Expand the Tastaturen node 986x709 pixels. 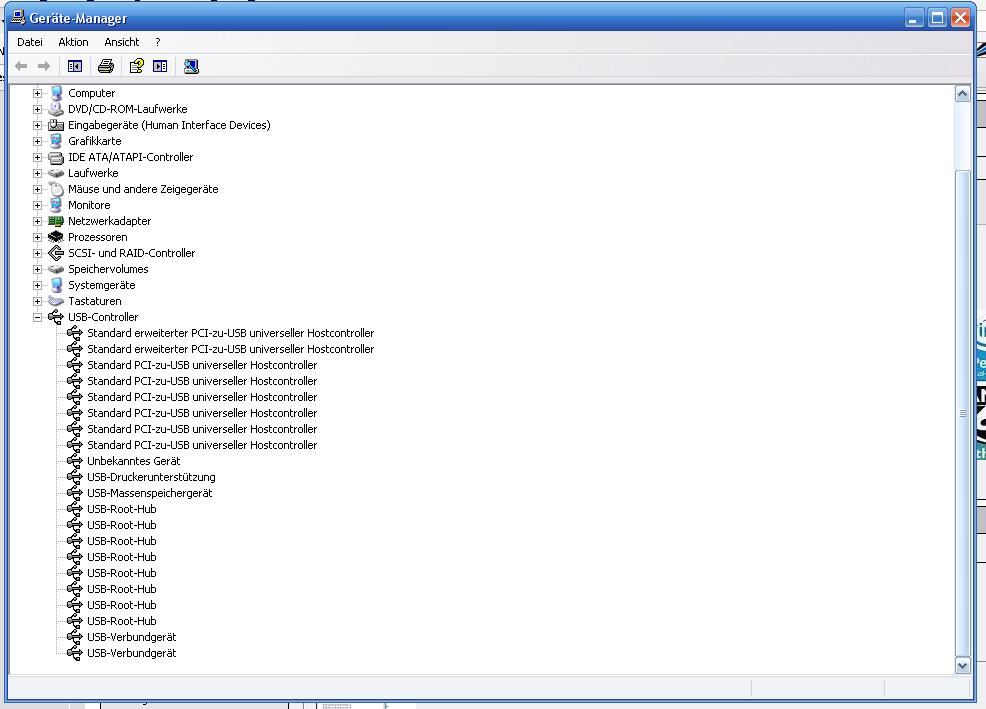pyautogui.click(x=37, y=301)
